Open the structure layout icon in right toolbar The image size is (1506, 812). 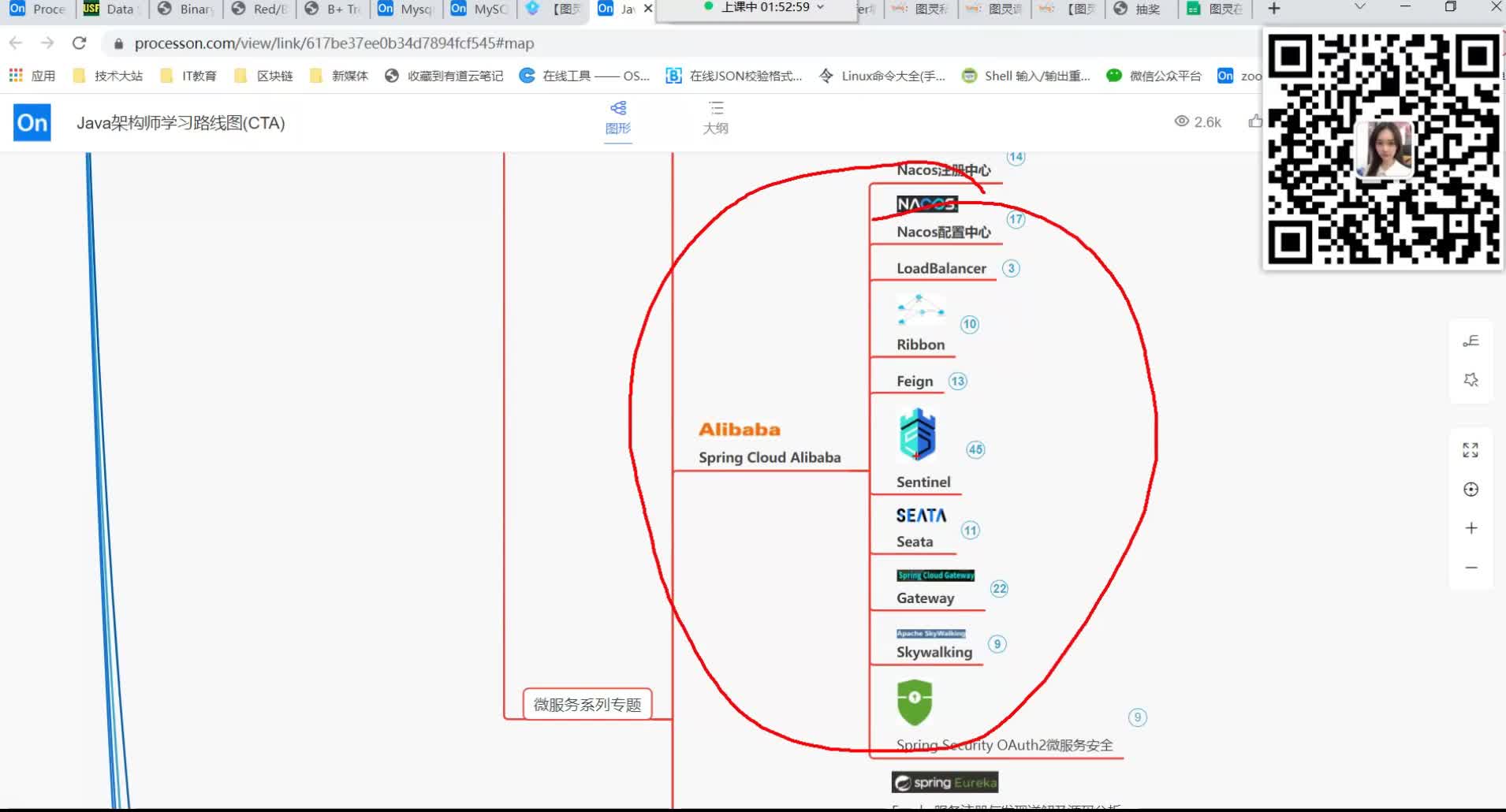tap(1471, 341)
